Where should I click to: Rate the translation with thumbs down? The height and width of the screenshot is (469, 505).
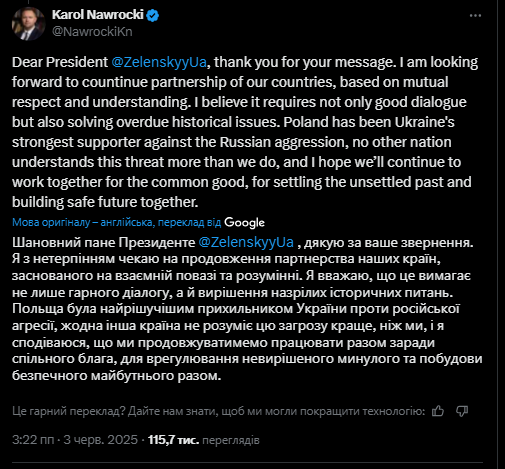462,411
